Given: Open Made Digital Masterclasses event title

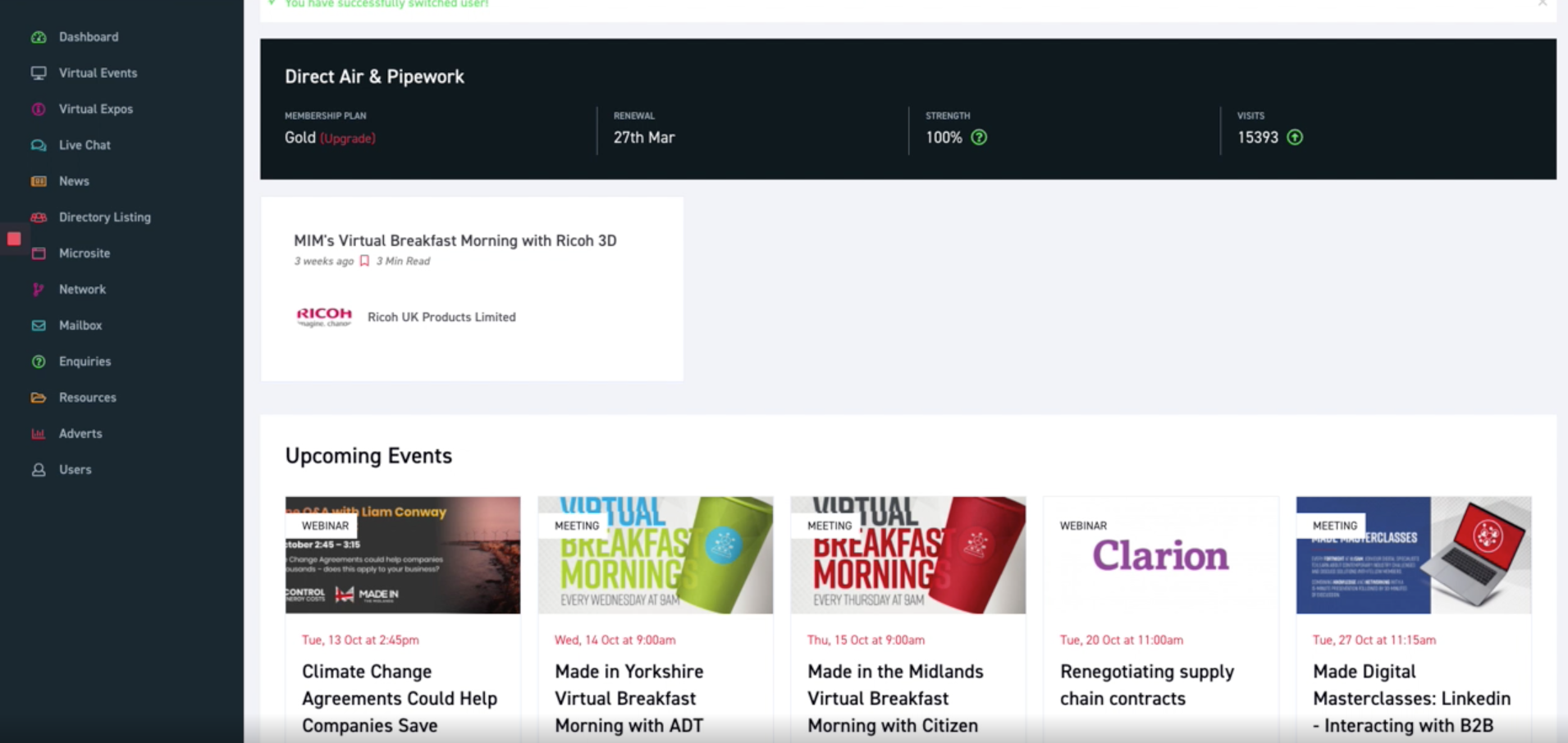Looking at the screenshot, I should point(1411,698).
